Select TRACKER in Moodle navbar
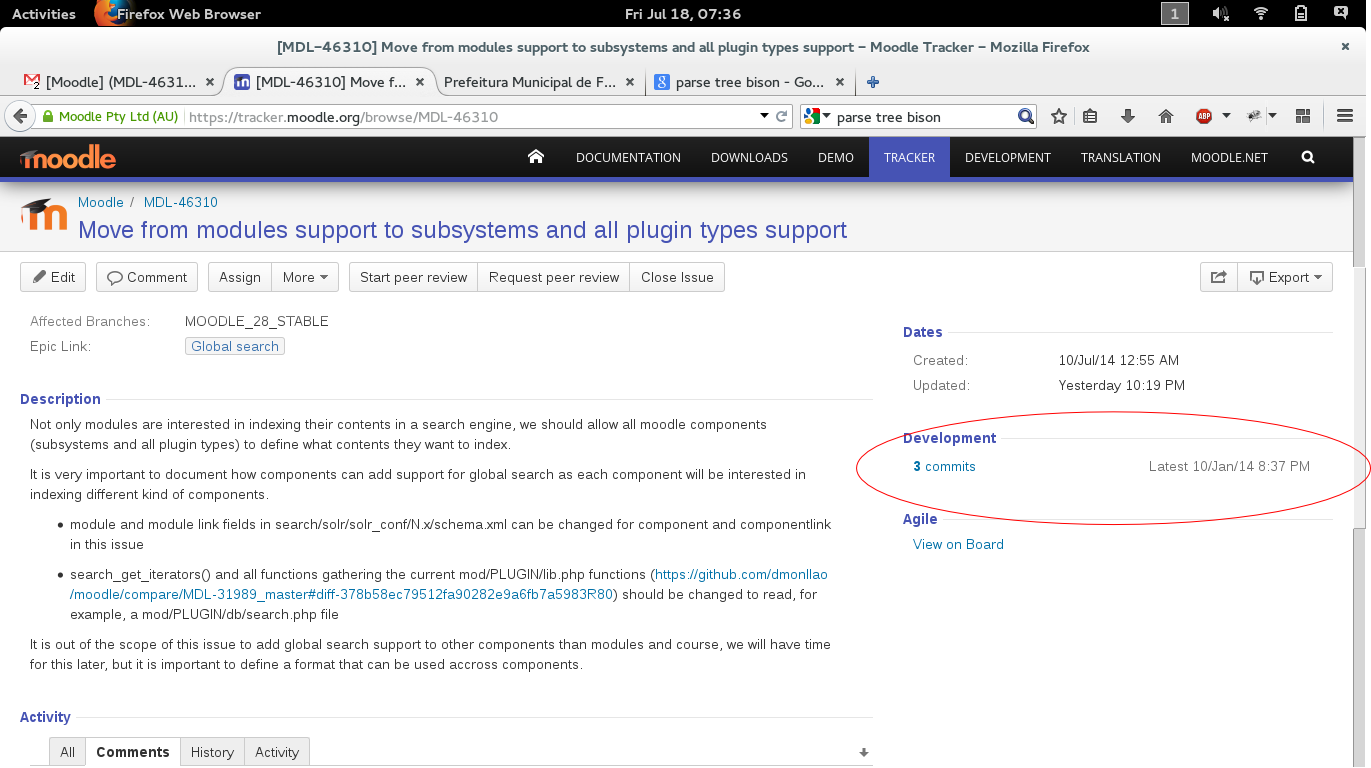 coord(909,157)
